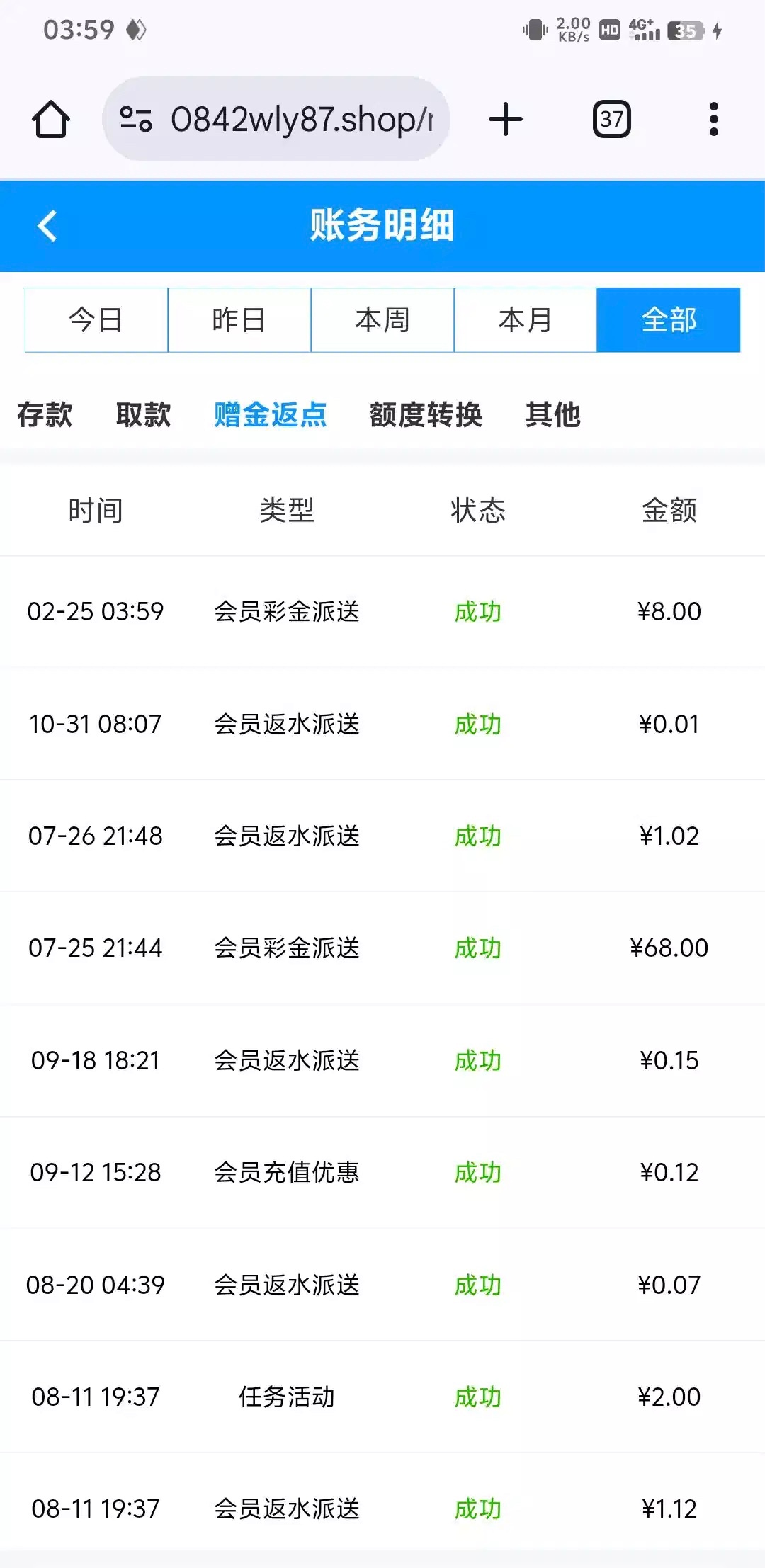Open site settings icon in address bar
The image size is (765, 1568).
135,119
